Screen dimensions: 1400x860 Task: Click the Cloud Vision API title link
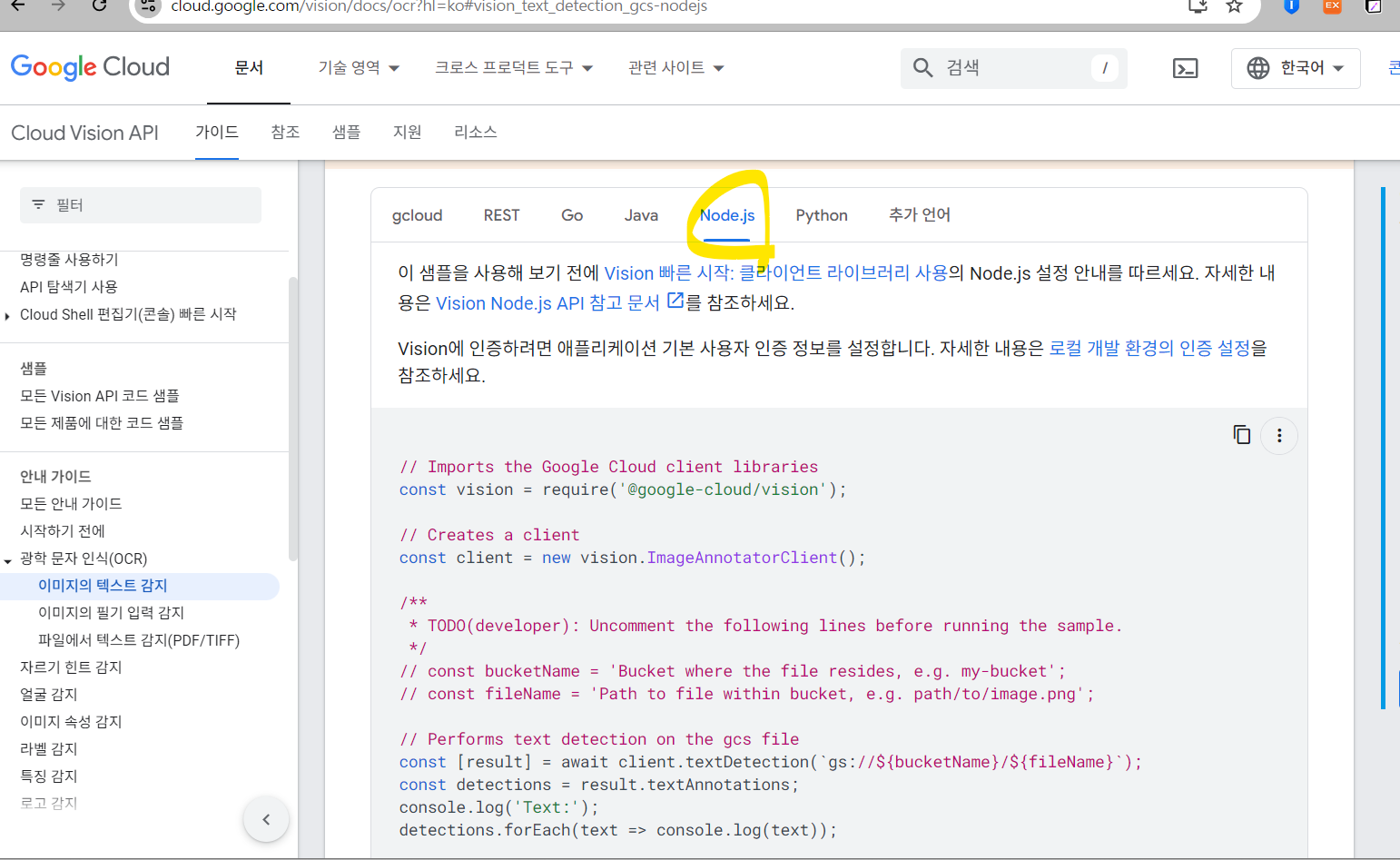pos(84,133)
